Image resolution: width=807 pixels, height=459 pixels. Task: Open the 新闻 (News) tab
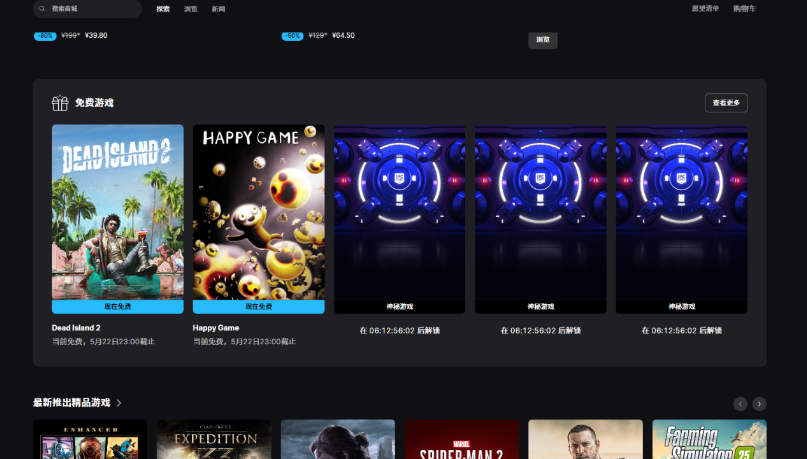(218, 9)
